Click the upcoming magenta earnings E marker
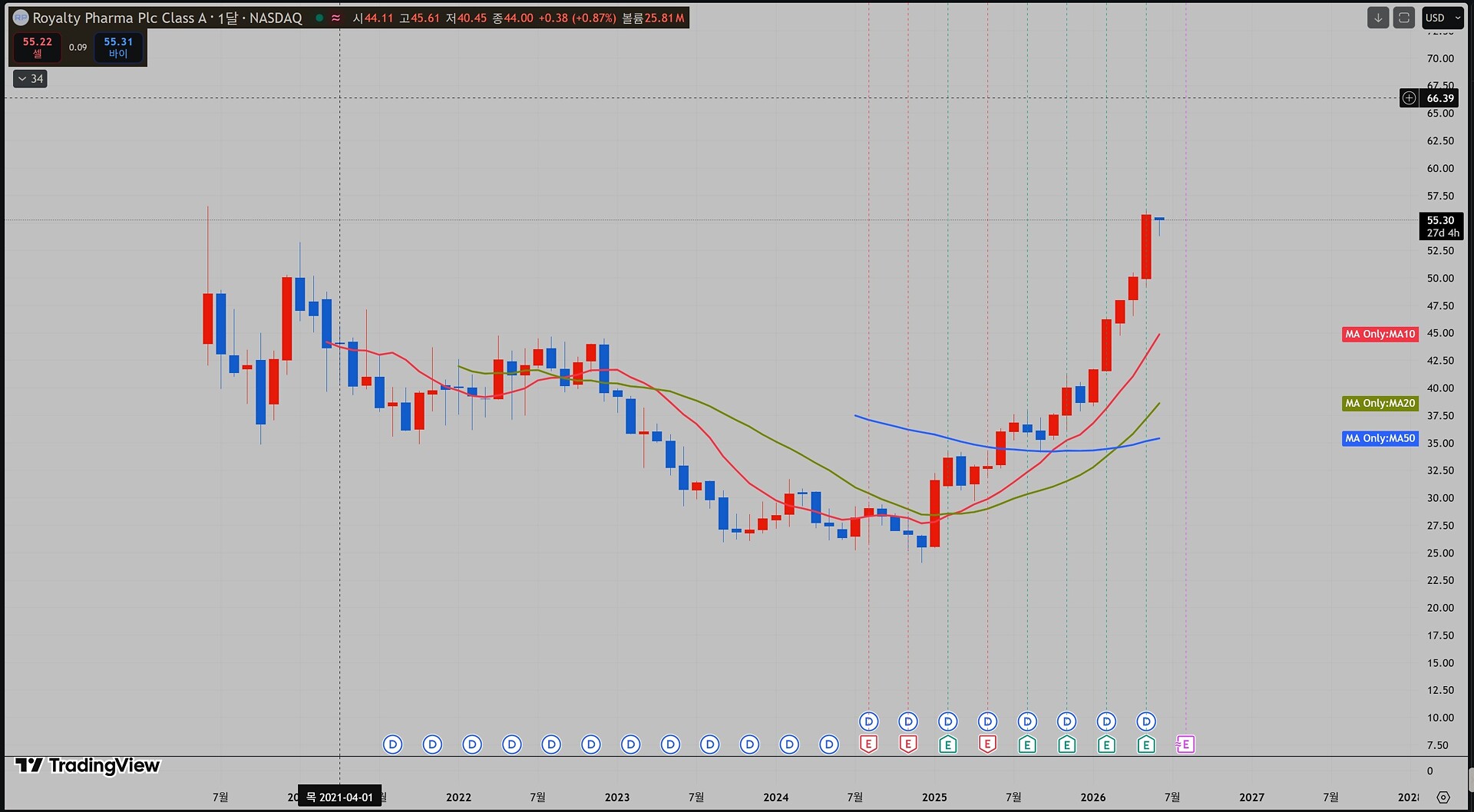The height and width of the screenshot is (812, 1474). 1185,744
